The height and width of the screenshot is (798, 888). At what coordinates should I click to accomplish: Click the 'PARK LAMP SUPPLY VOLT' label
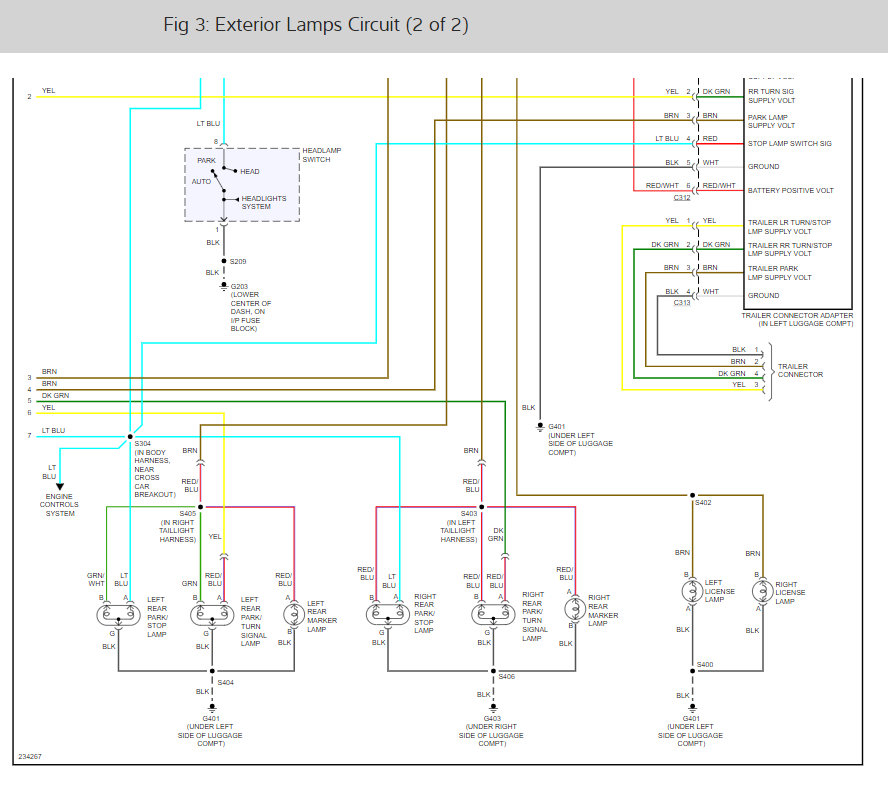pyautogui.click(x=771, y=121)
